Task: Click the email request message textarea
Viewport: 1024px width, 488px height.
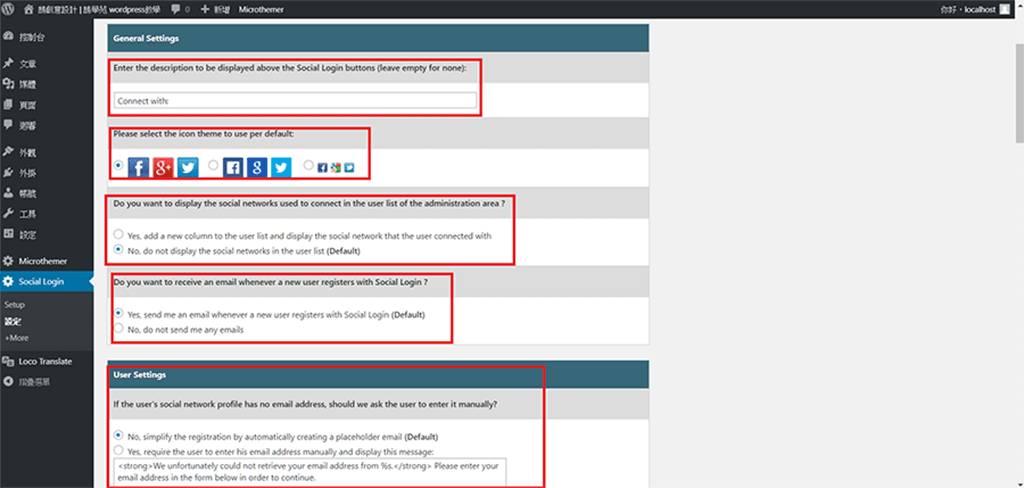Action: [x=310, y=471]
